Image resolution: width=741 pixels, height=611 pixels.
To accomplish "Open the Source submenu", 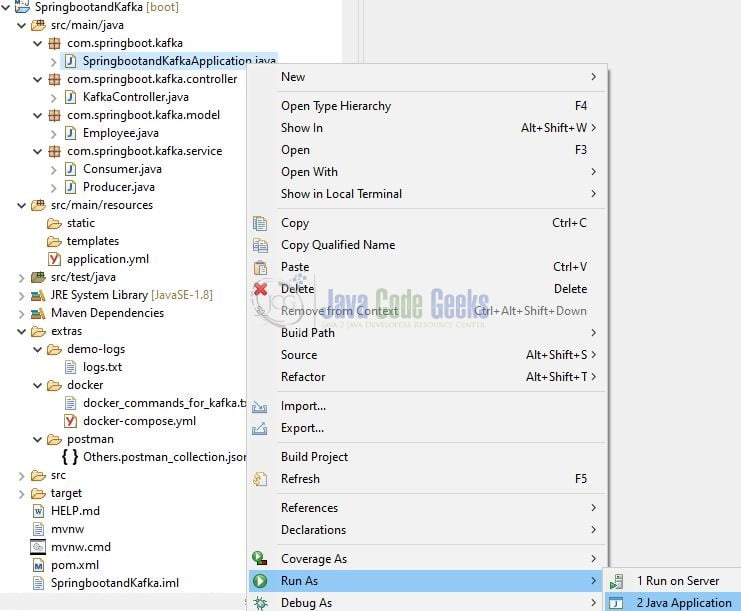I will click(x=427, y=355).
